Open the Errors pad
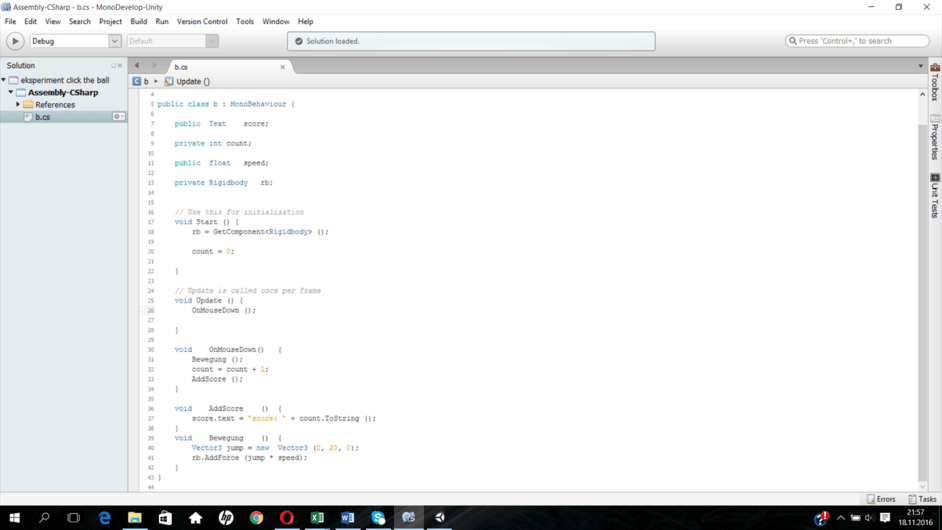Viewport: 942px width, 530px height. [881, 499]
